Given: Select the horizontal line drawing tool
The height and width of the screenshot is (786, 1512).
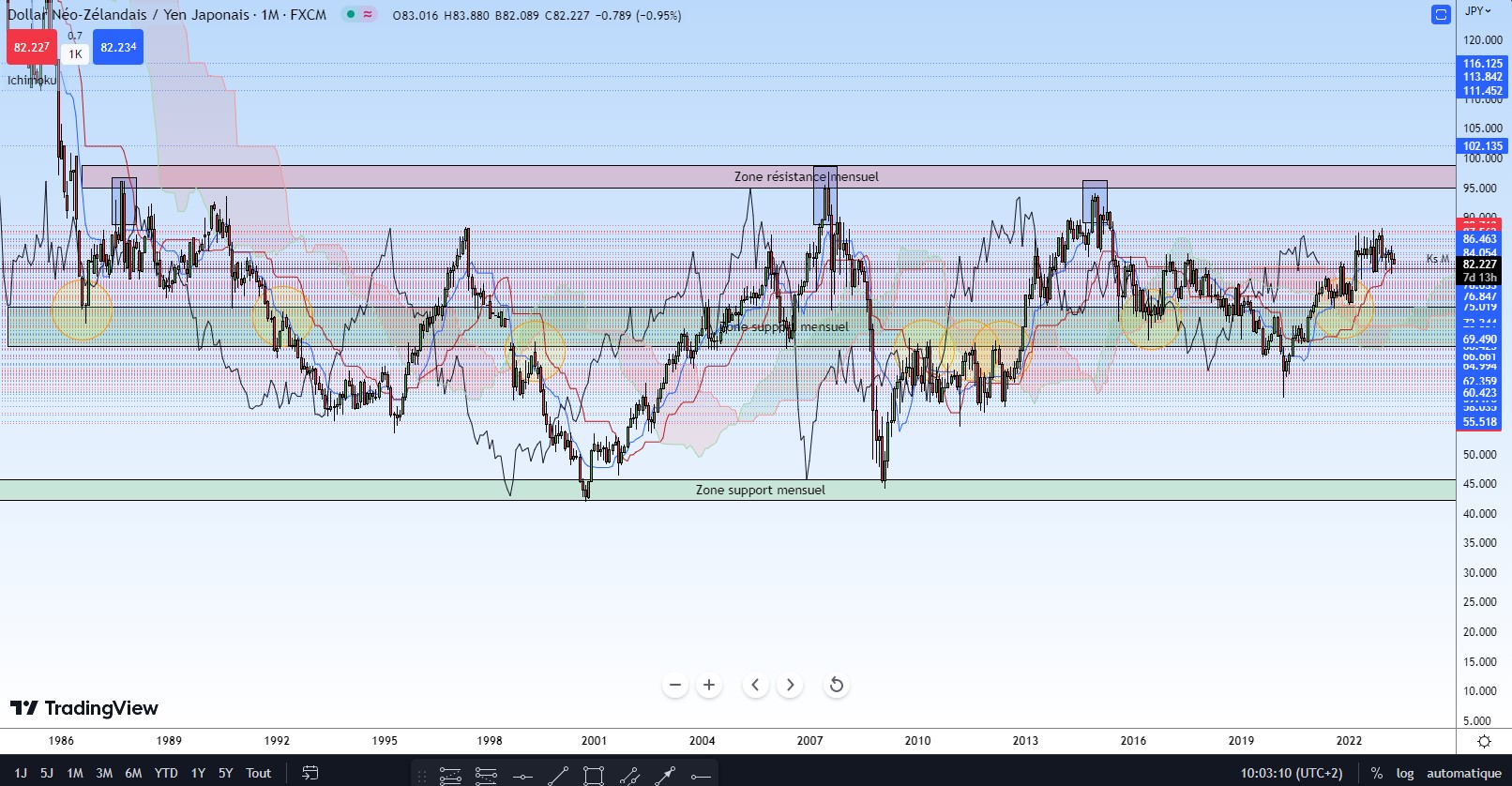Looking at the screenshot, I should point(522,776).
